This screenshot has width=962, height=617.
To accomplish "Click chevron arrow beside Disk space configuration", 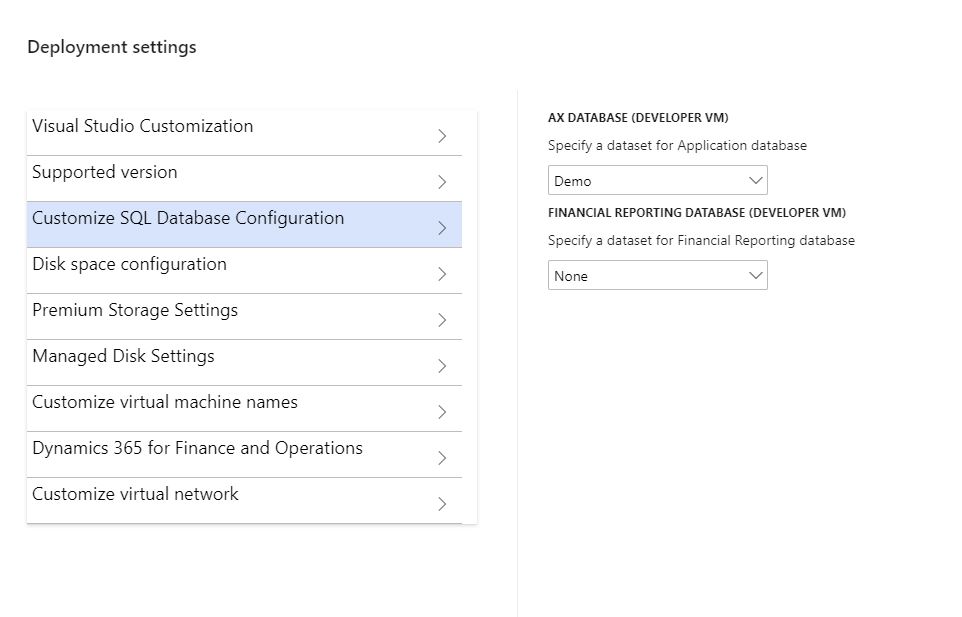I will [442, 274].
